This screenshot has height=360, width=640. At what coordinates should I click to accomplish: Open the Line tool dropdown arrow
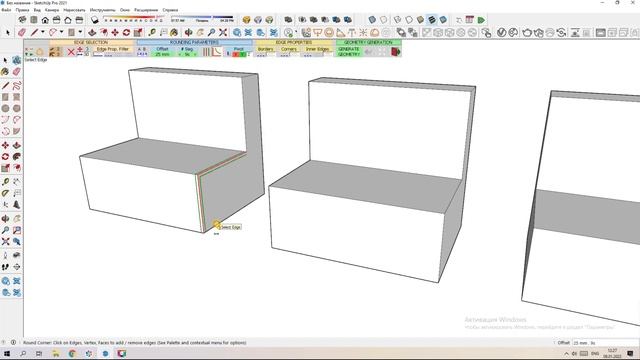click(x=42, y=32)
